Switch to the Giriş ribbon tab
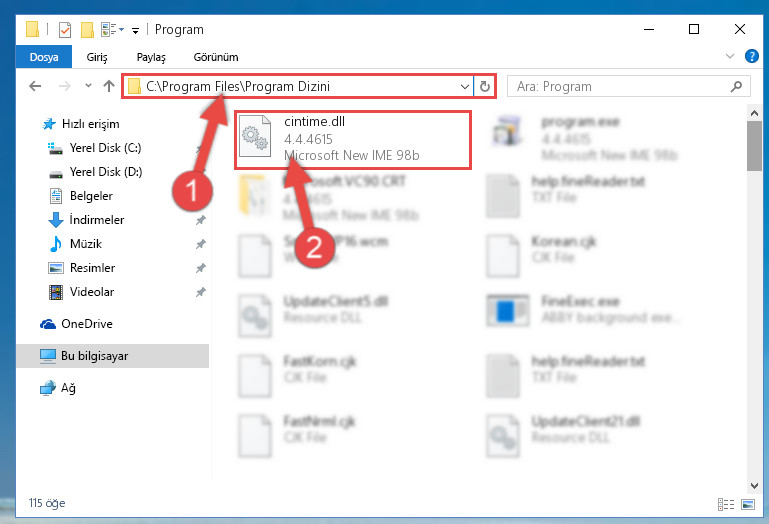The image size is (769, 524). pos(97,57)
